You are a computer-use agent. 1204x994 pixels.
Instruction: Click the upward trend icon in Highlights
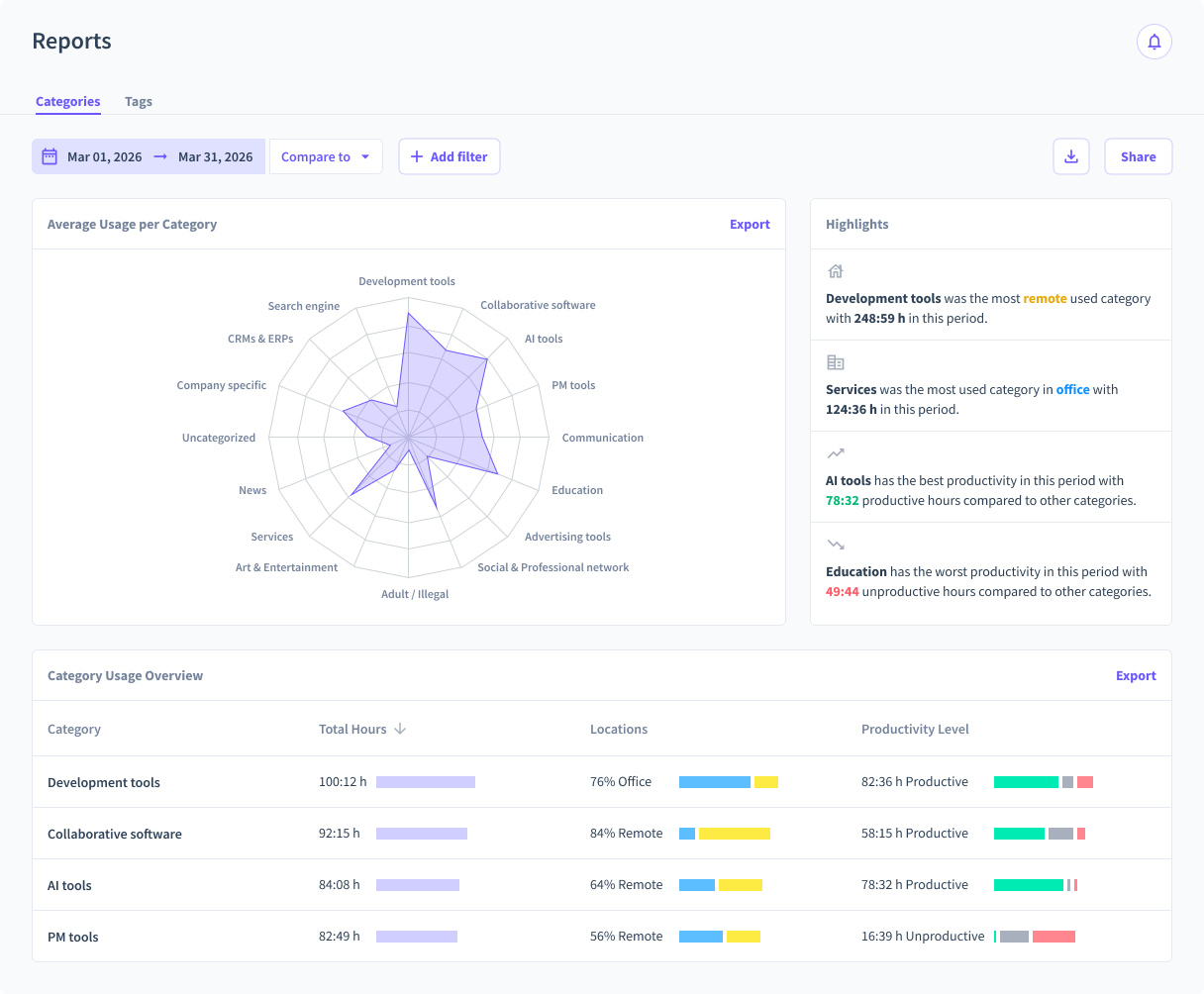[836, 453]
